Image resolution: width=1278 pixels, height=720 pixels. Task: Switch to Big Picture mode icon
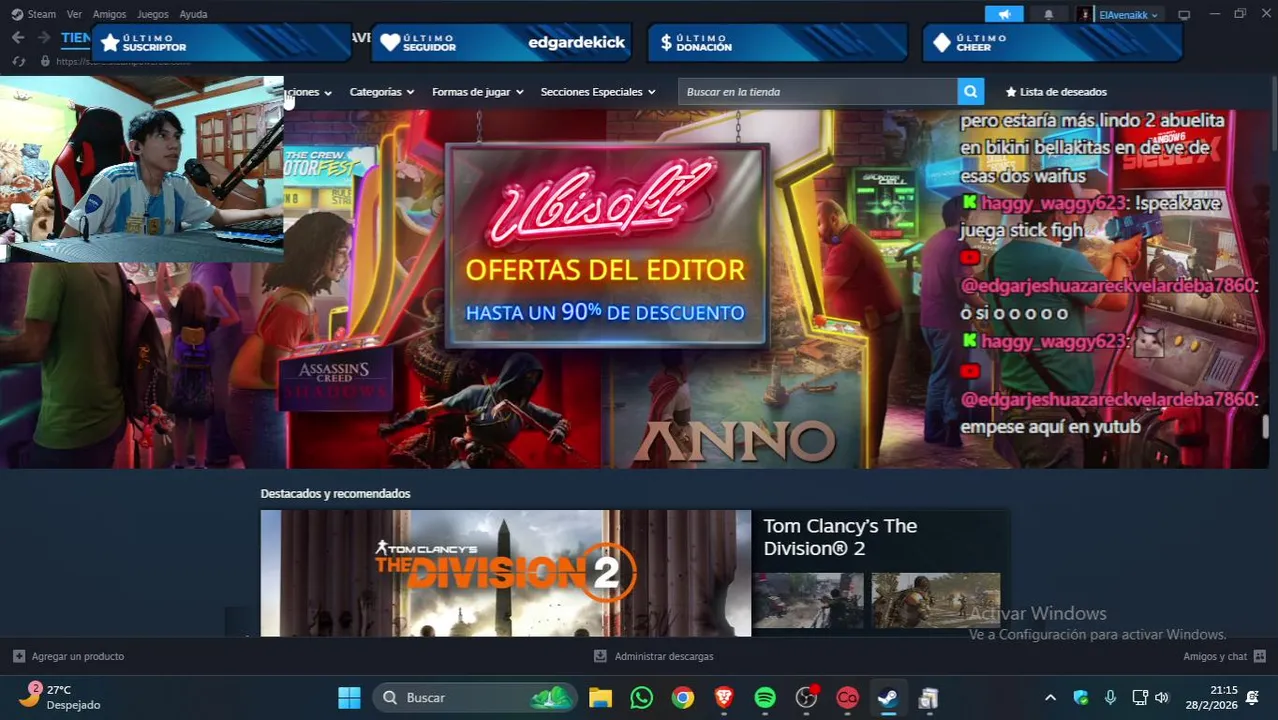coord(1184,14)
